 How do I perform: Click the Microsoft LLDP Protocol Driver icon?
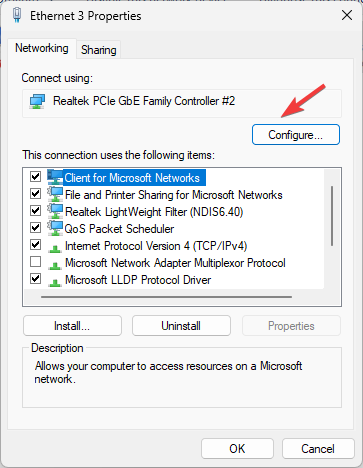coord(55,282)
